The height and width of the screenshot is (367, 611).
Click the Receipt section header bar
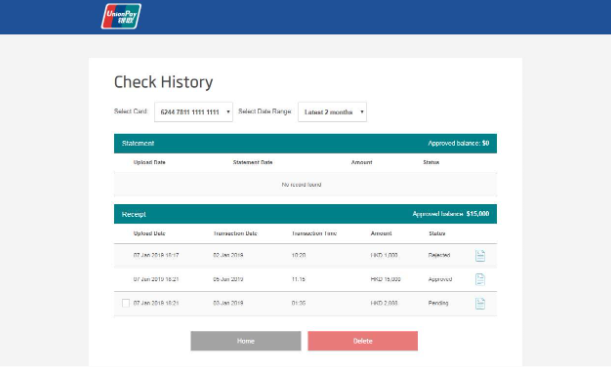(x=305, y=214)
